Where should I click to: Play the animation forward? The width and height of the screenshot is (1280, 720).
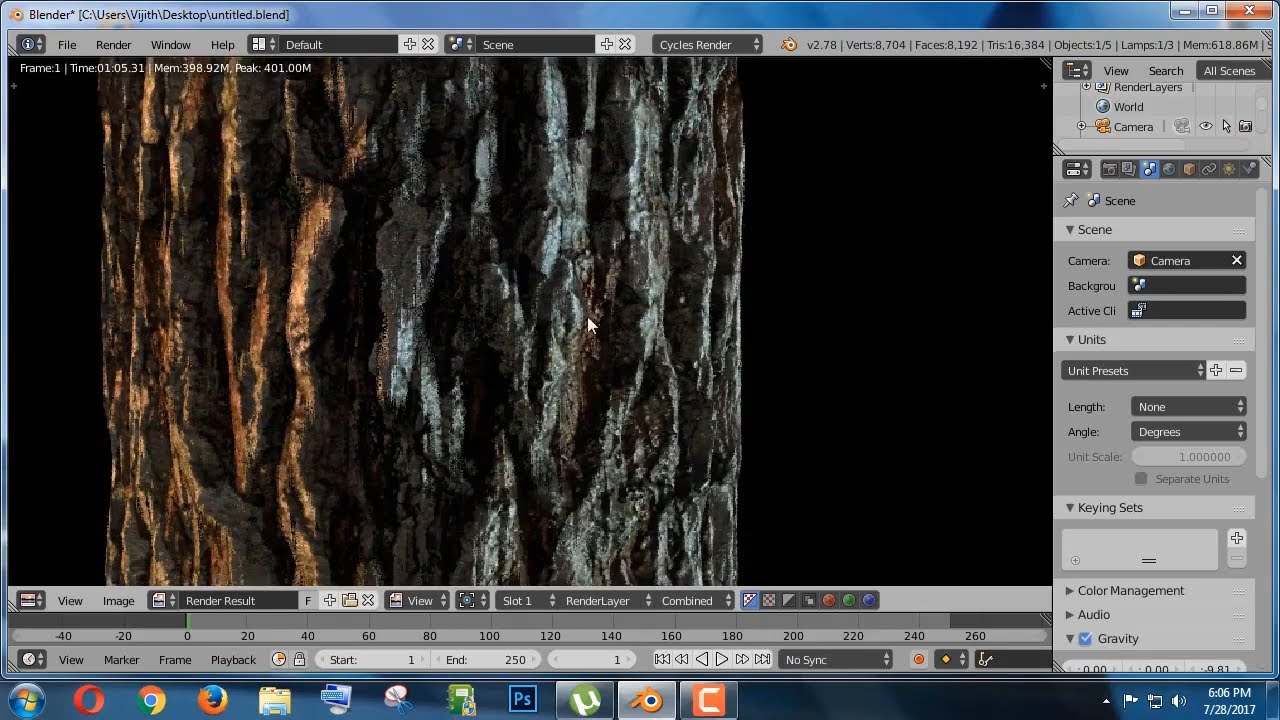722,659
